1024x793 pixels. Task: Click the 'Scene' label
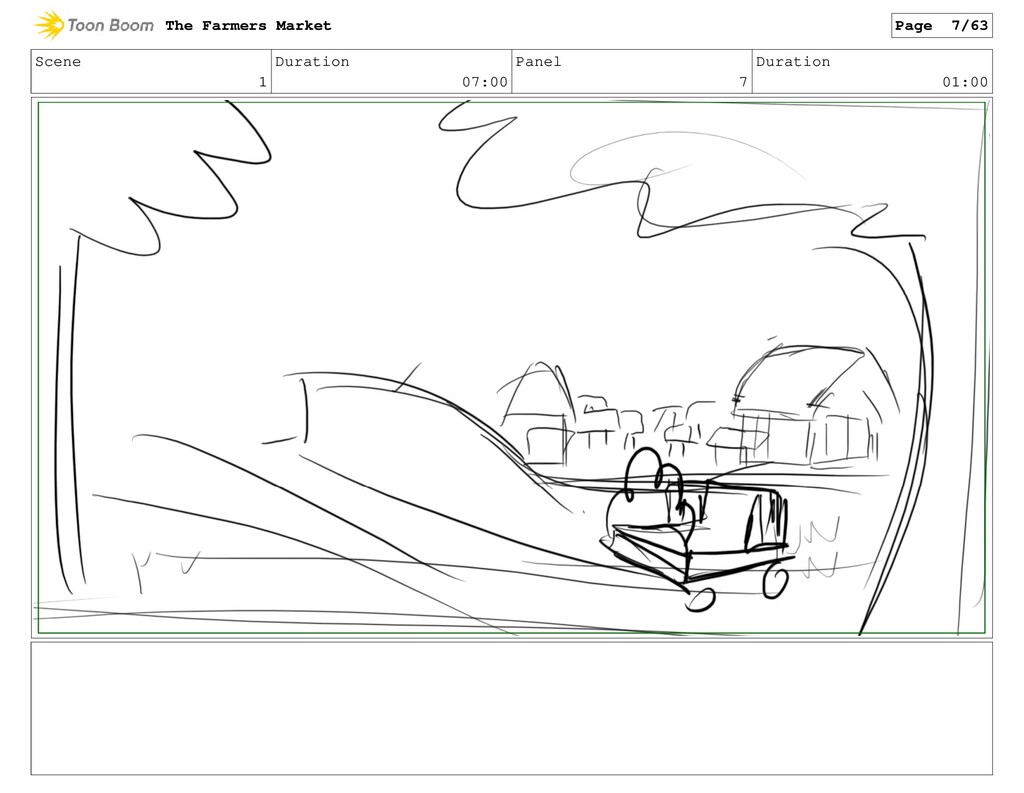point(58,61)
